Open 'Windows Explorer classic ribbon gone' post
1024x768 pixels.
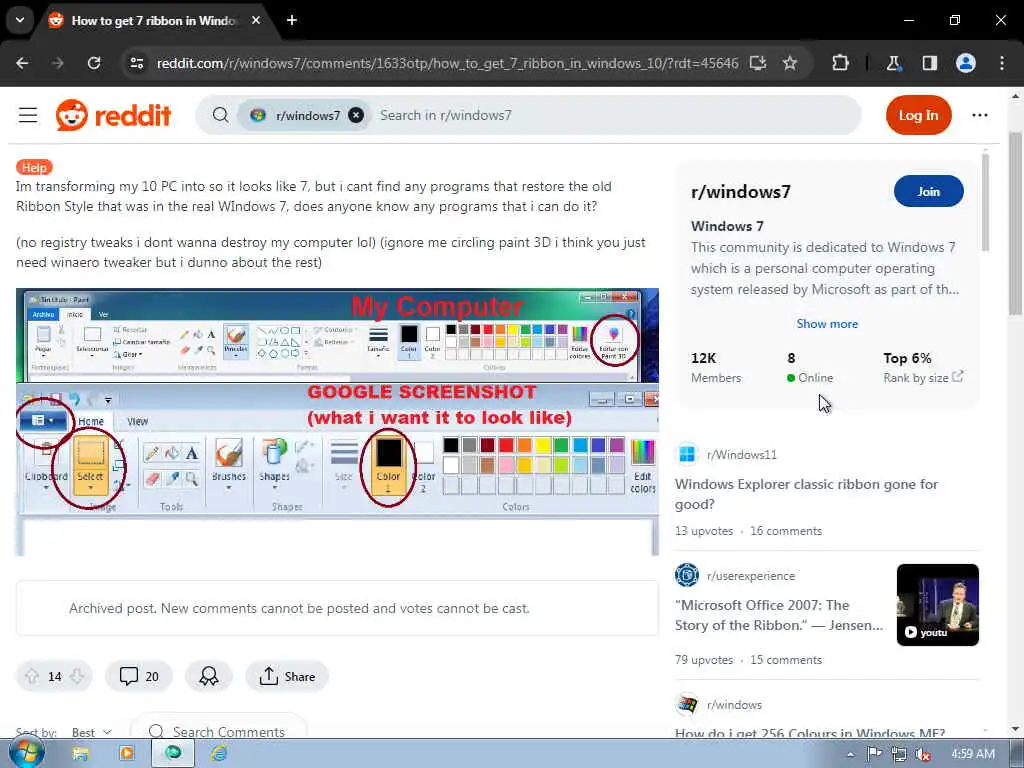[807, 494]
